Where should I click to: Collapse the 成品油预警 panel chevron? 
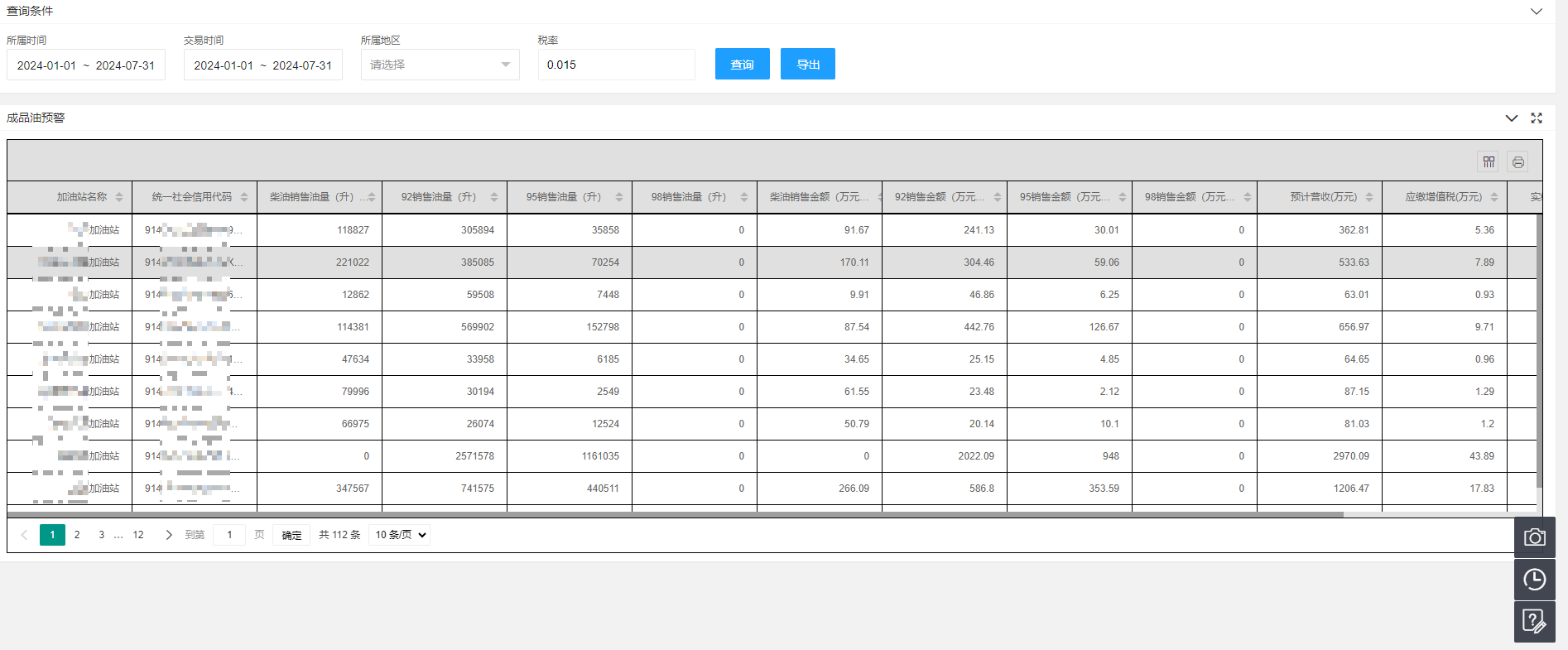click(x=1511, y=118)
